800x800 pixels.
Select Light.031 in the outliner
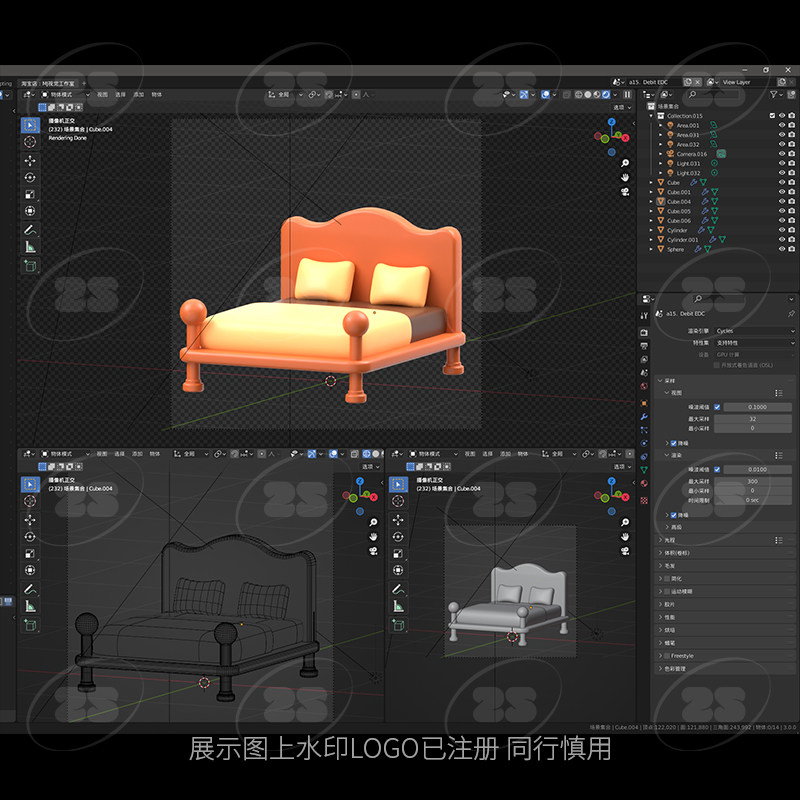click(x=688, y=163)
